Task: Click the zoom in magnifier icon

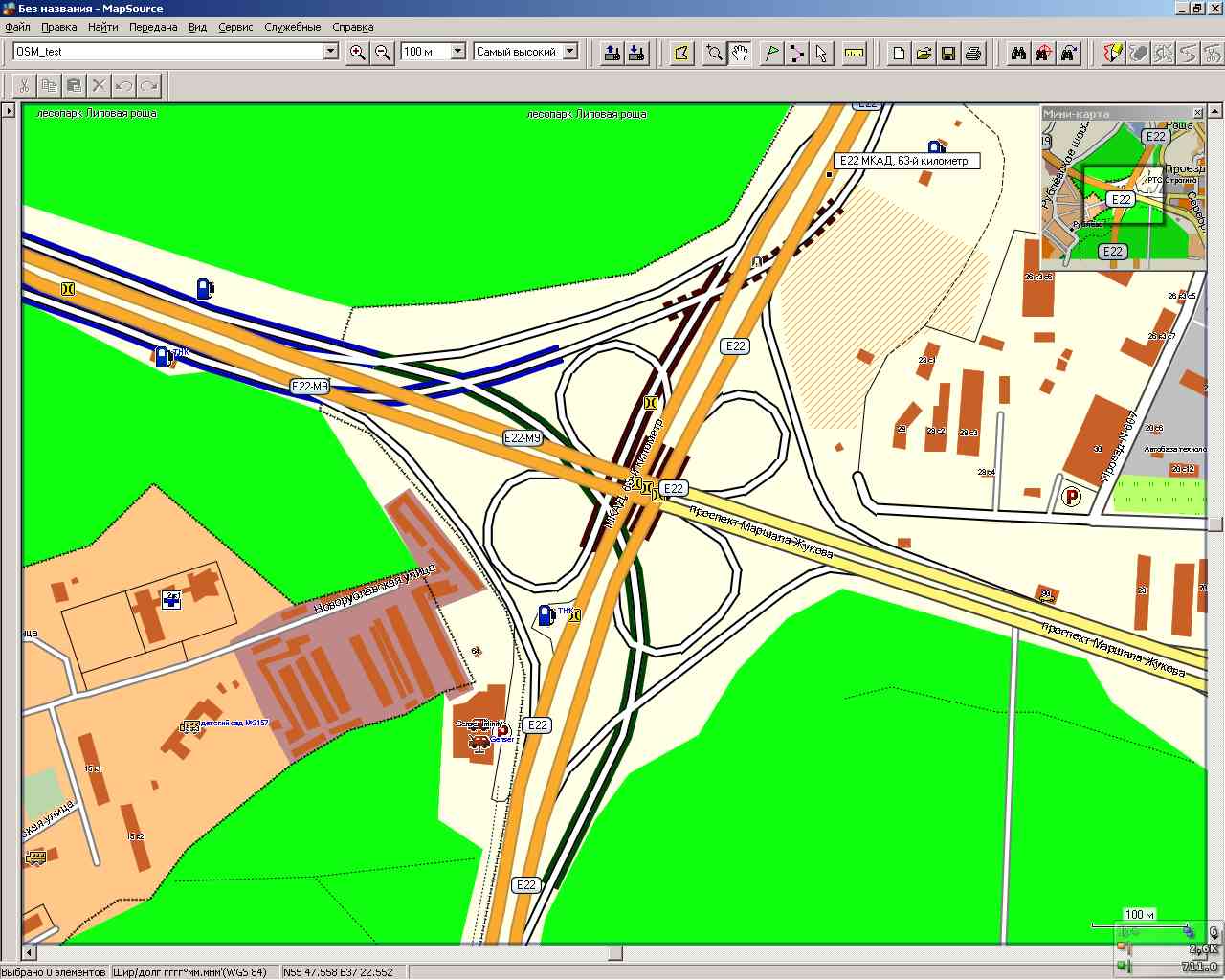Action: (x=357, y=53)
